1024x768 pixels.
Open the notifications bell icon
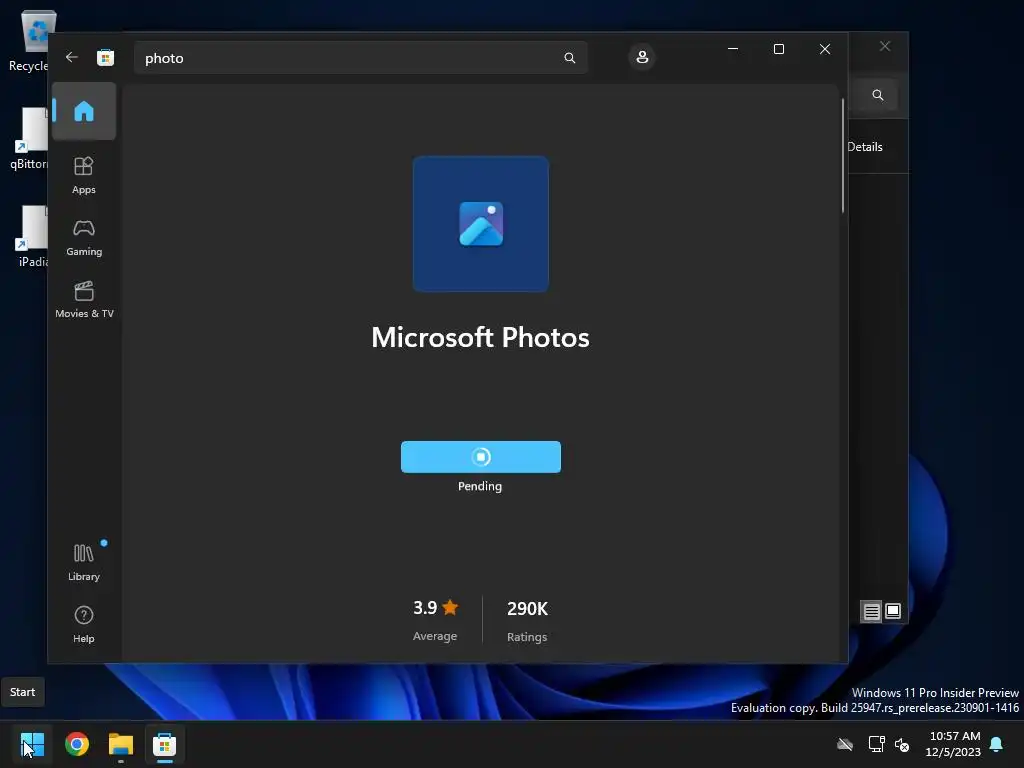click(996, 744)
